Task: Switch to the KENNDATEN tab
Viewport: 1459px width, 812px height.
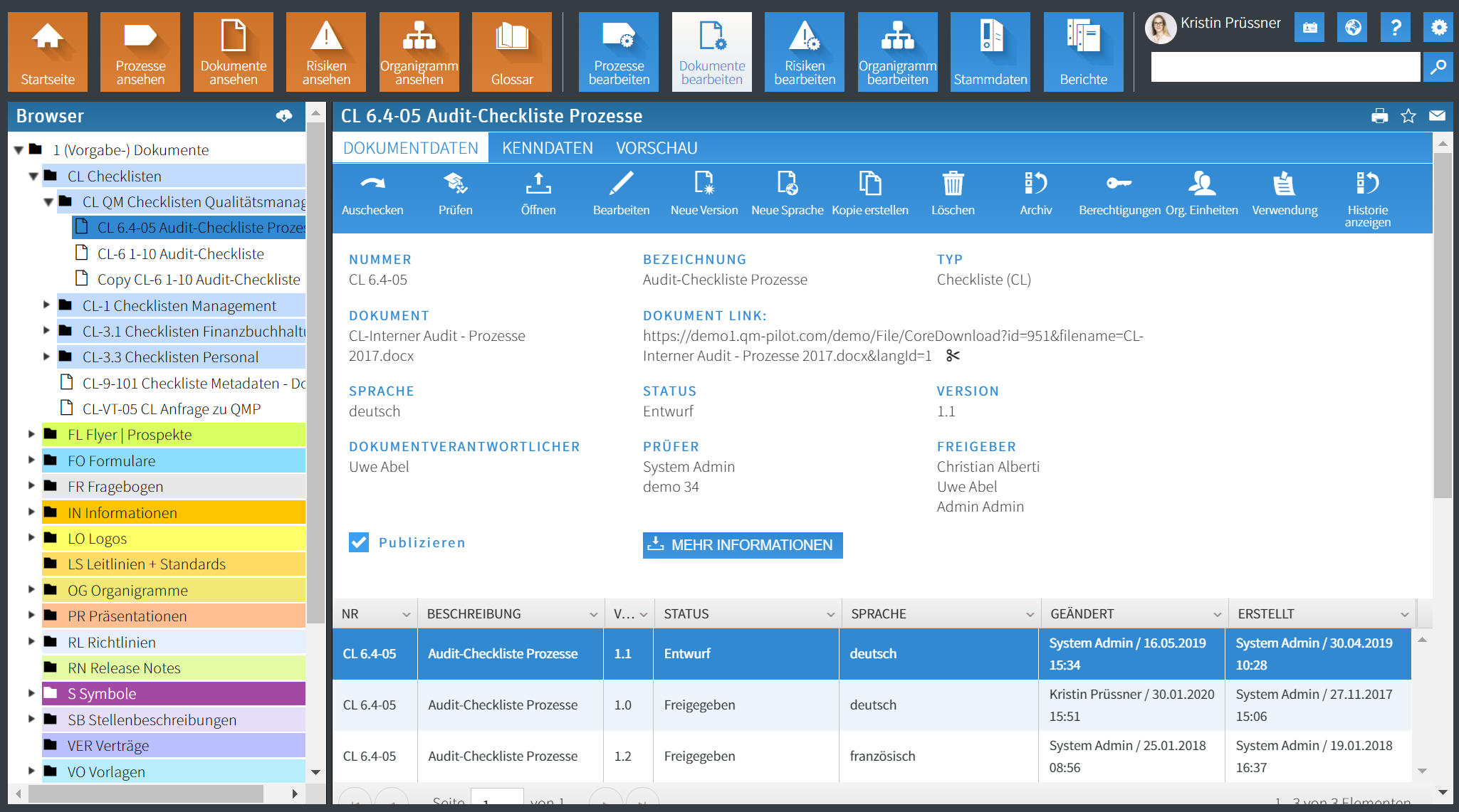Action: pos(547,148)
